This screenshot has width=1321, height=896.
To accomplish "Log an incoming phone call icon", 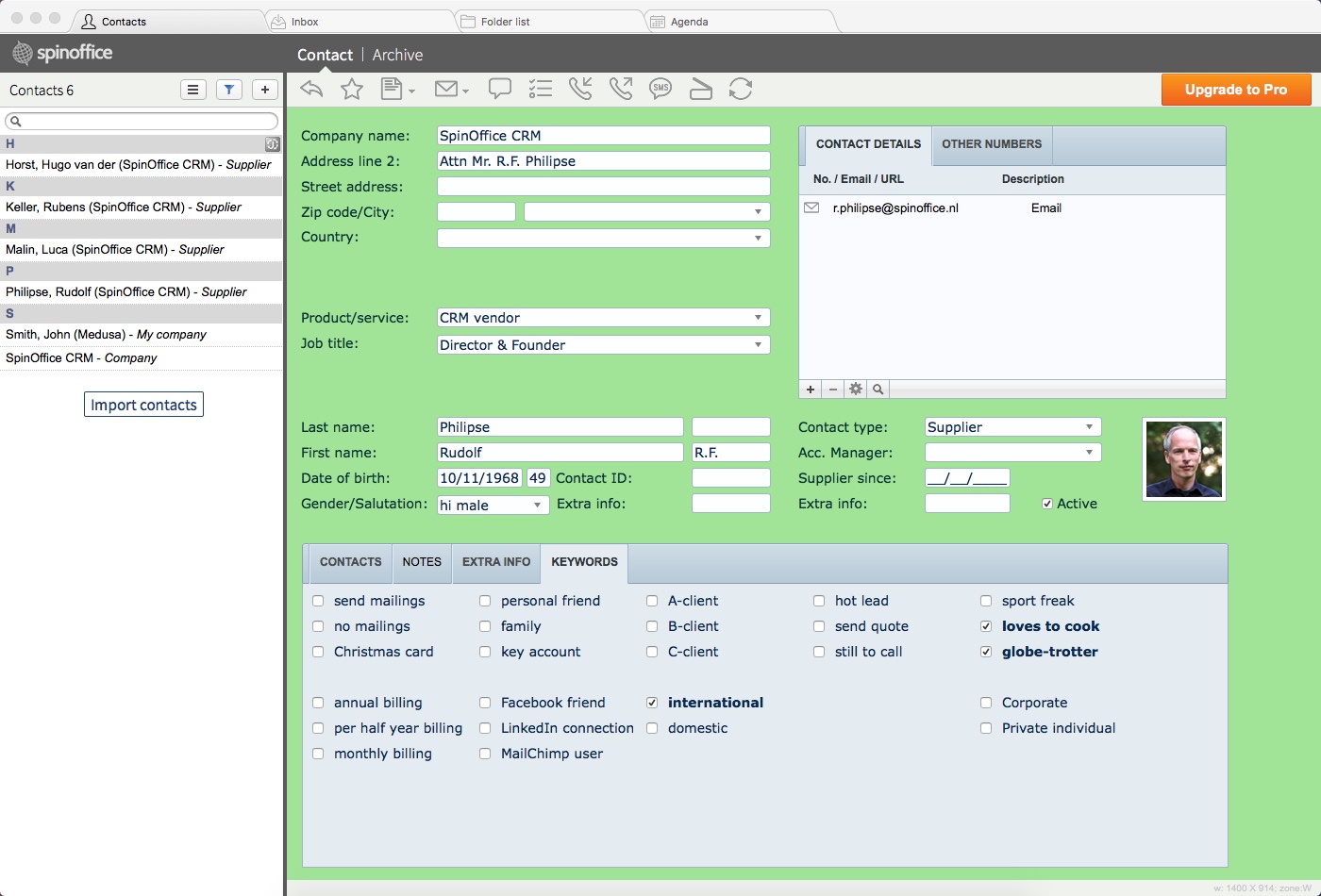I will [x=580, y=89].
